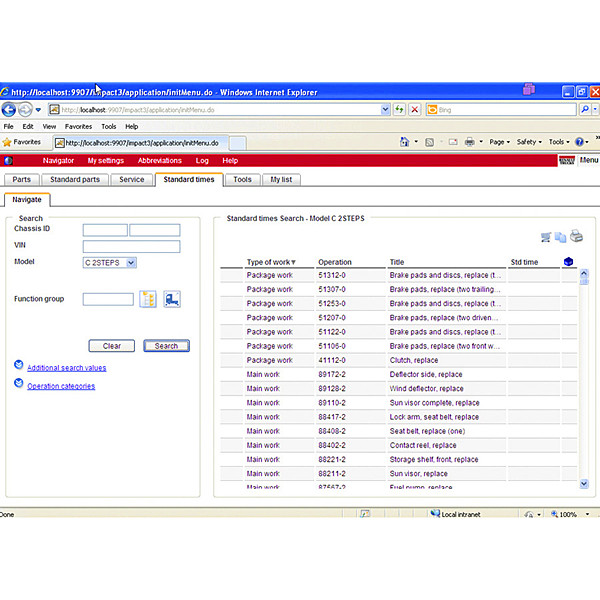Click the VIN input field

[x=131, y=246]
